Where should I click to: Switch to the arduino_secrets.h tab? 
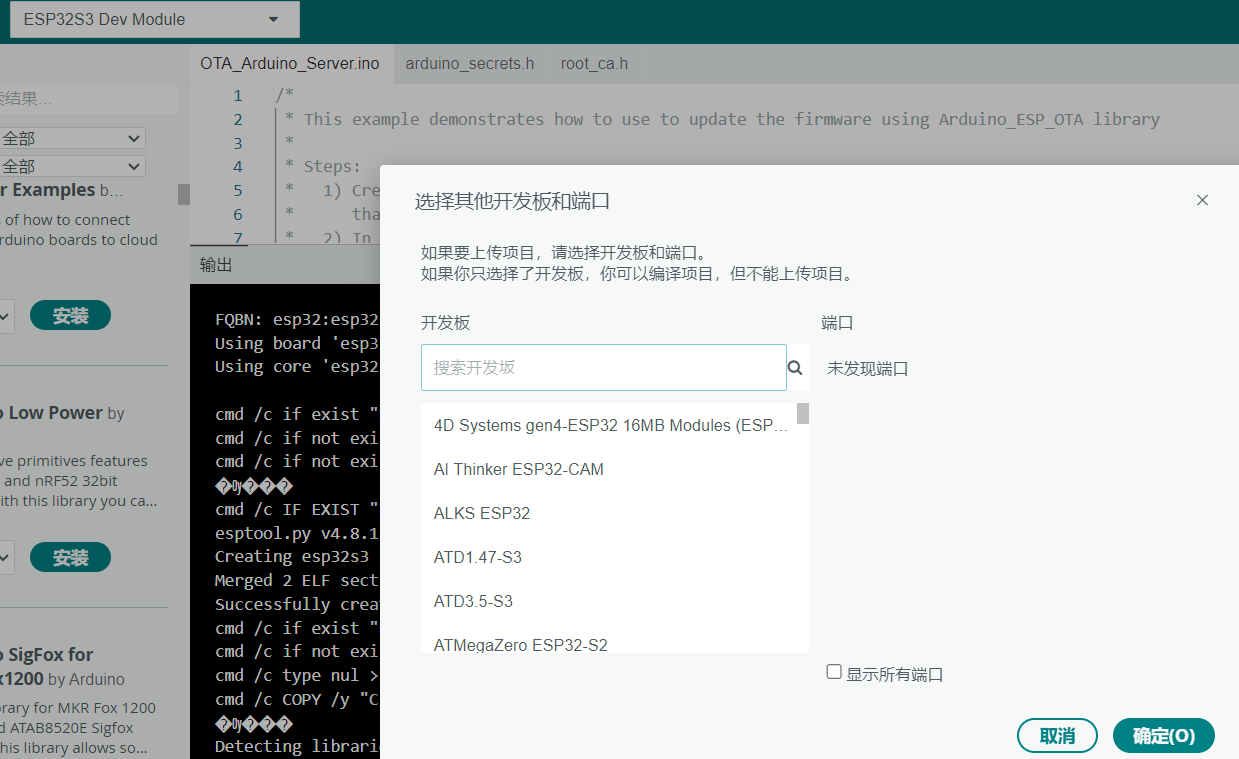tap(469, 63)
